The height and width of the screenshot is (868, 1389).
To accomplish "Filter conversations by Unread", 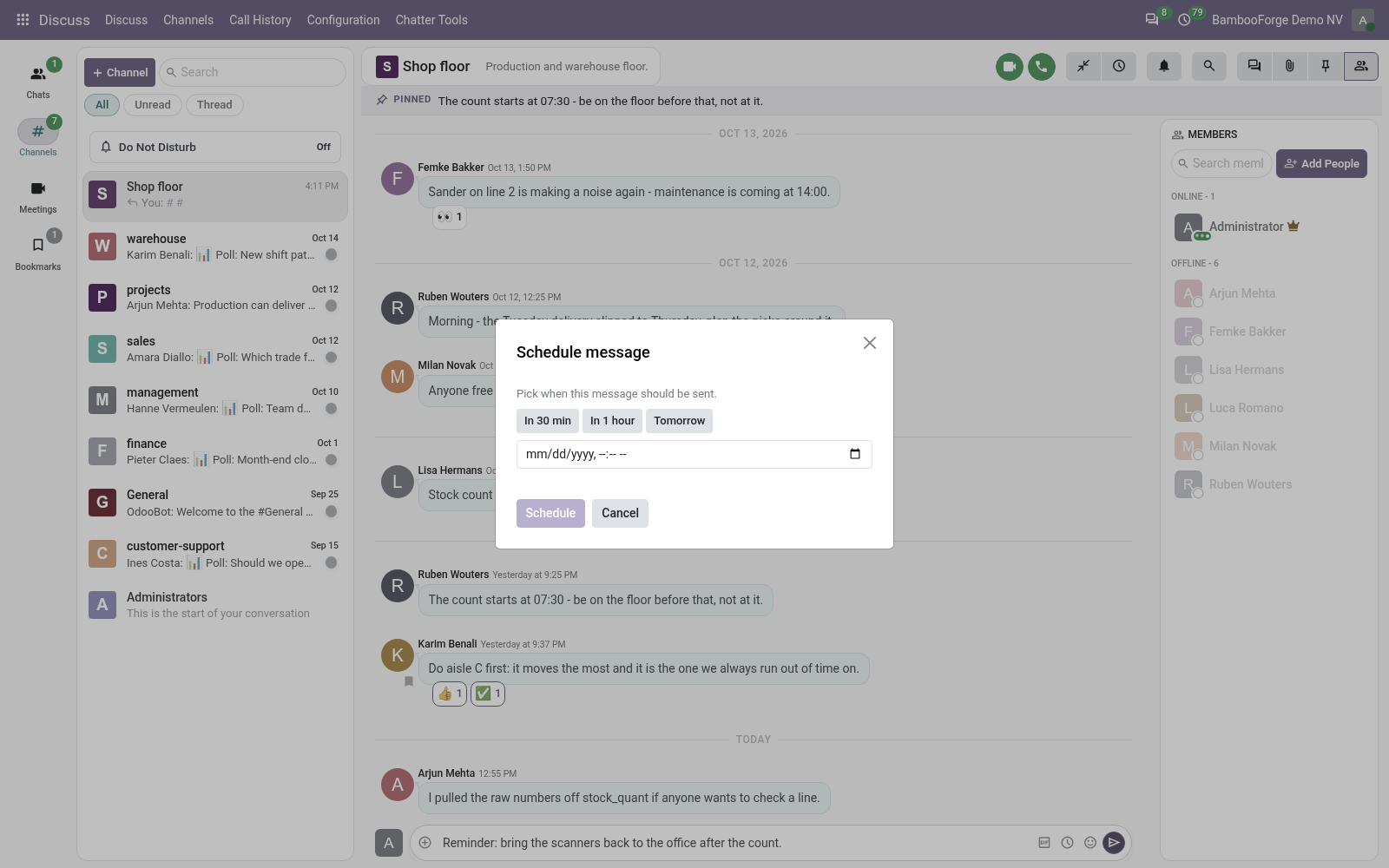I will click(x=153, y=105).
